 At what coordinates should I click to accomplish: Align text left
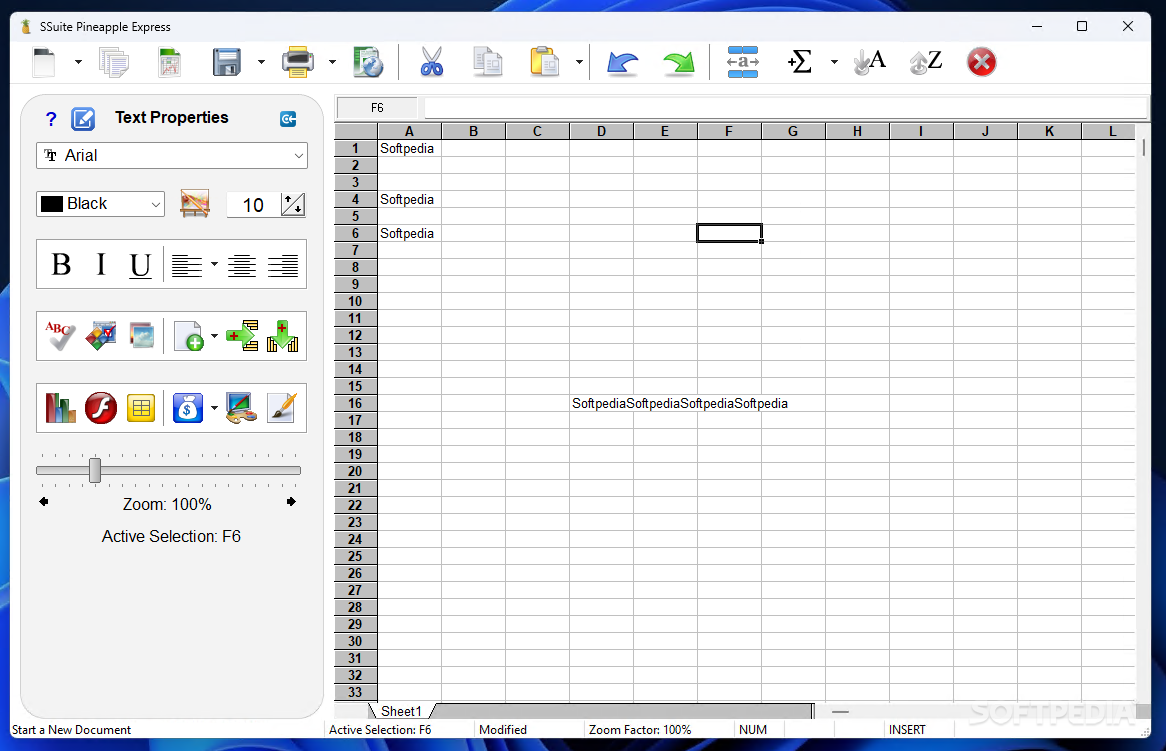(x=187, y=265)
